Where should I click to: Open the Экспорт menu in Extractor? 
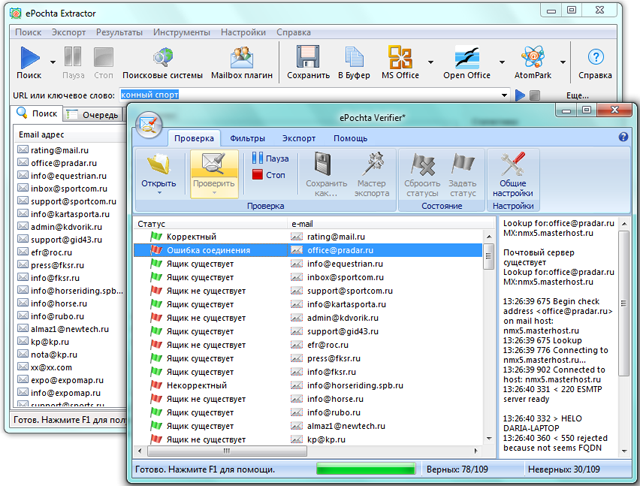pyautogui.click(x=68, y=32)
